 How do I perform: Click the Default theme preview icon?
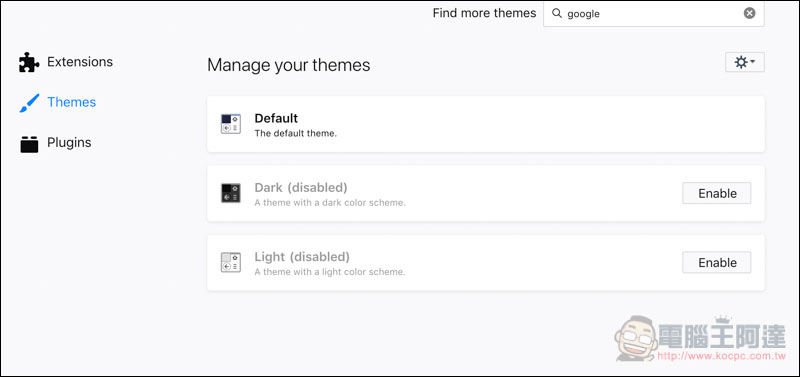click(x=231, y=124)
